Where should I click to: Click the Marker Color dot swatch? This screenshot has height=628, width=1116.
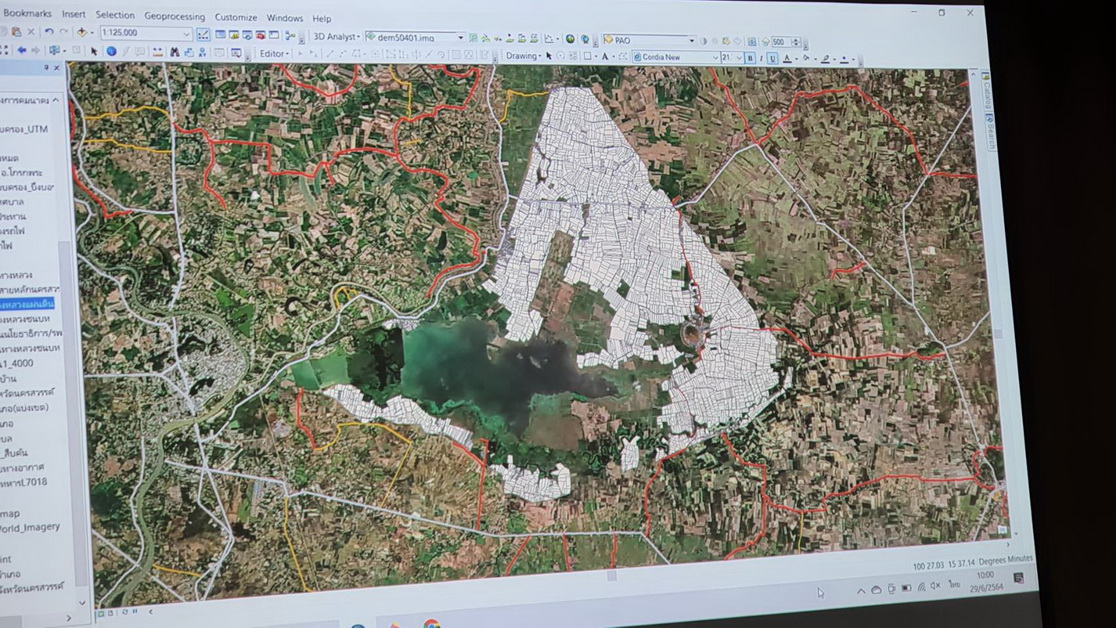pyautogui.click(x=844, y=60)
